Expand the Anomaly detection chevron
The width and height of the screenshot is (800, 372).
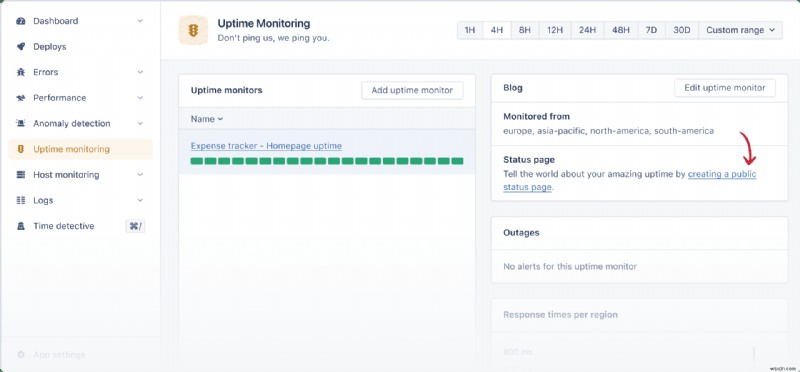[x=140, y=123]
